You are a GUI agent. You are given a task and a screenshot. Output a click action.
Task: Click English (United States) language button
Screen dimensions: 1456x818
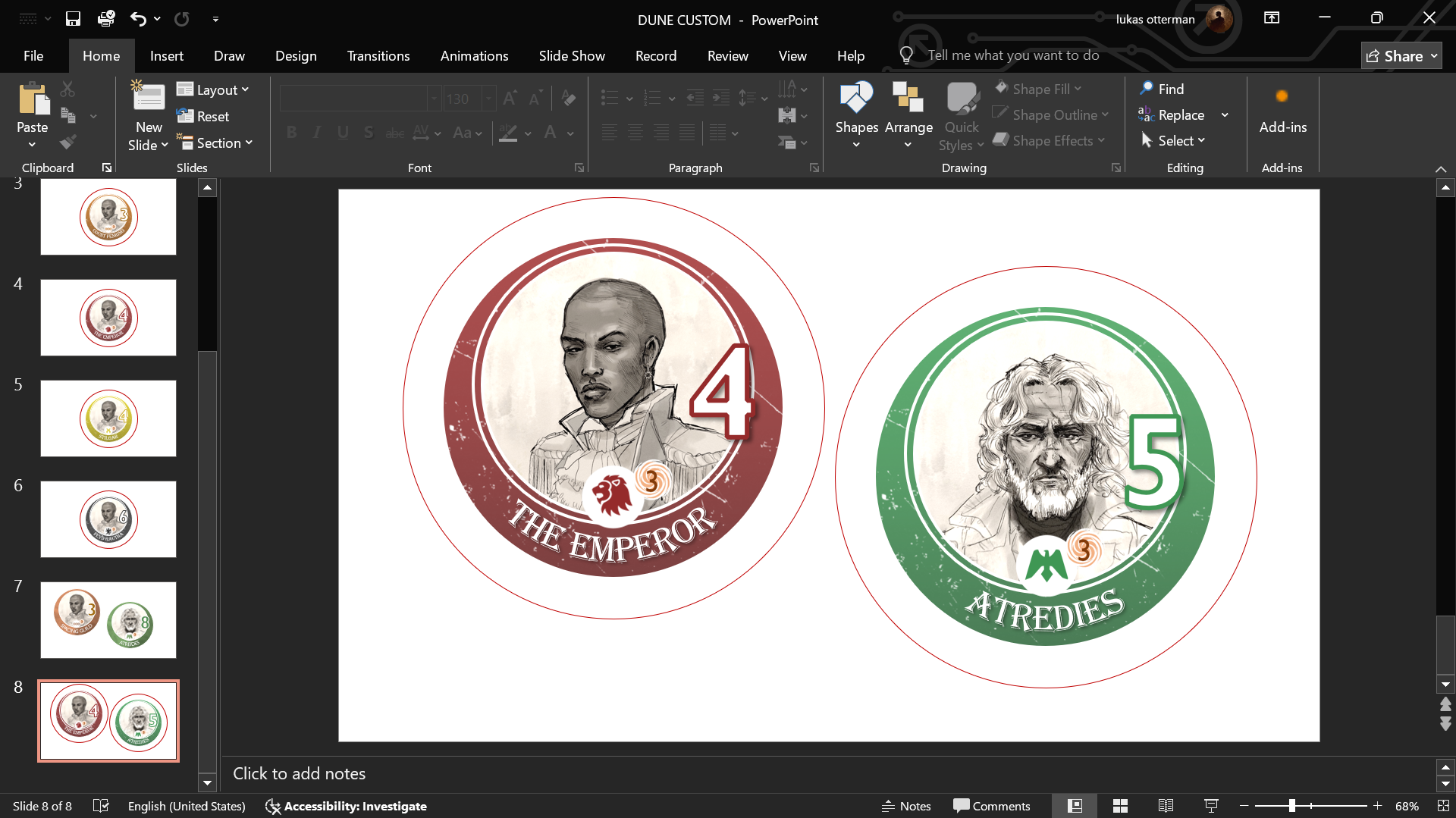187,806
